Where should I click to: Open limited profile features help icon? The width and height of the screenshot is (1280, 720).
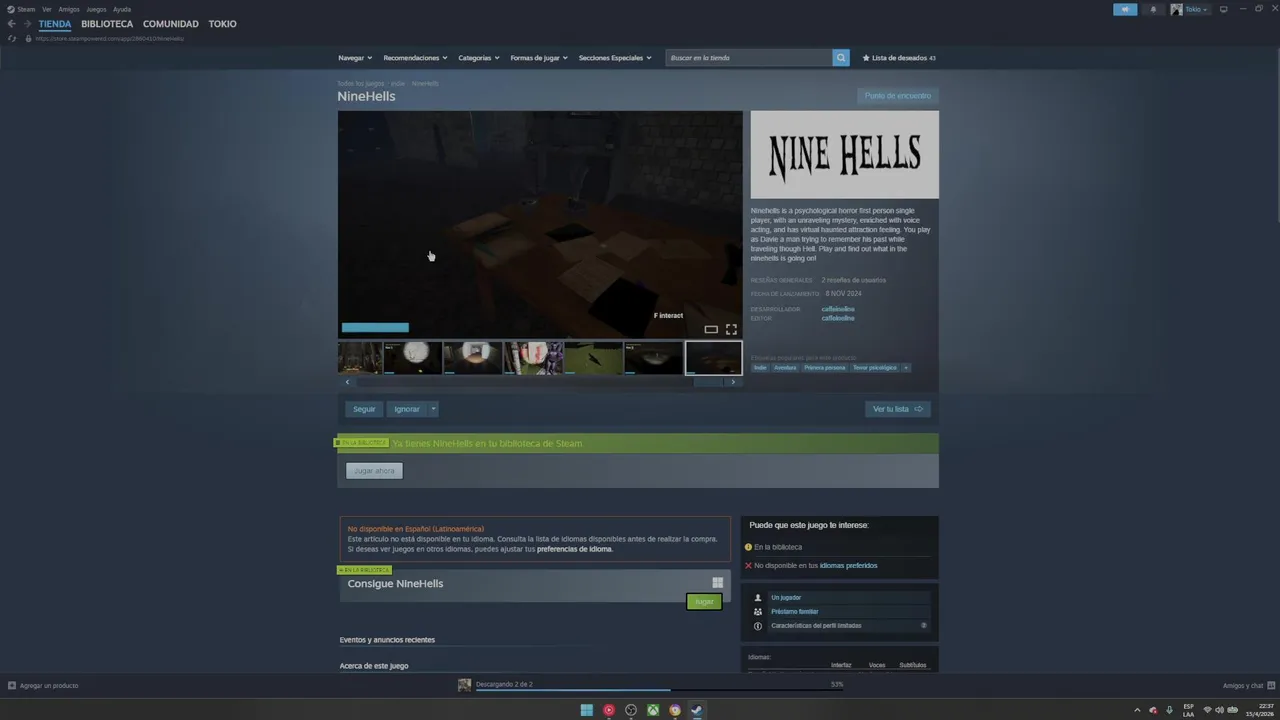click(924, 625)
